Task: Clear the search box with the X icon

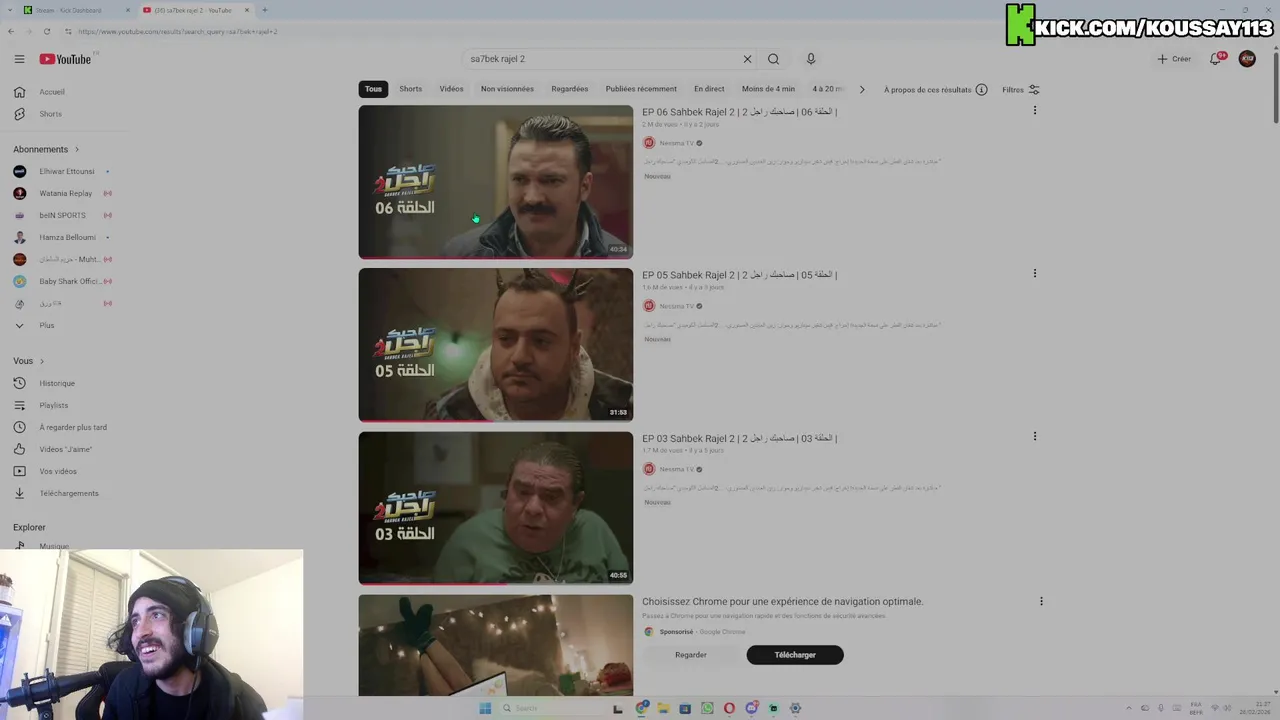Action: pos(747,59)
